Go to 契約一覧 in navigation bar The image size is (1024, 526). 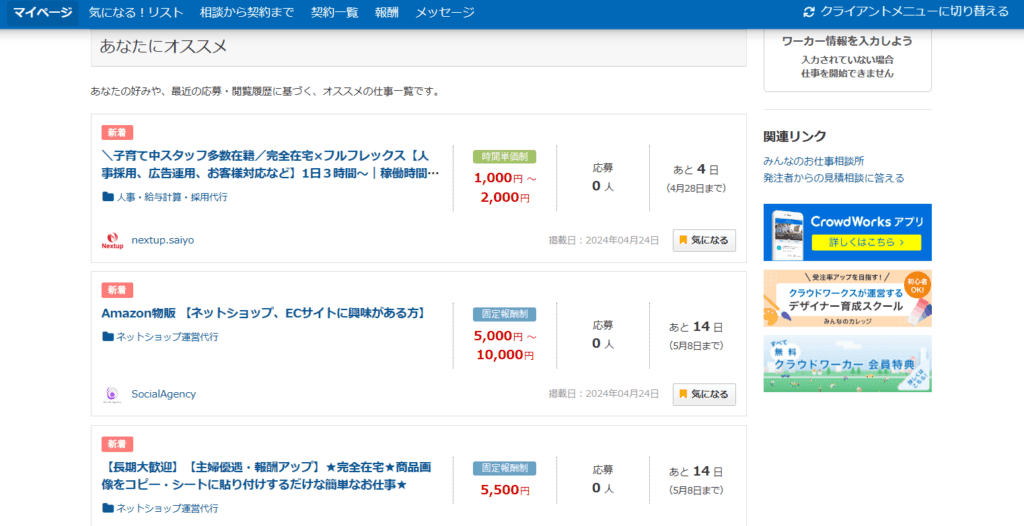[x=334, y=12]
